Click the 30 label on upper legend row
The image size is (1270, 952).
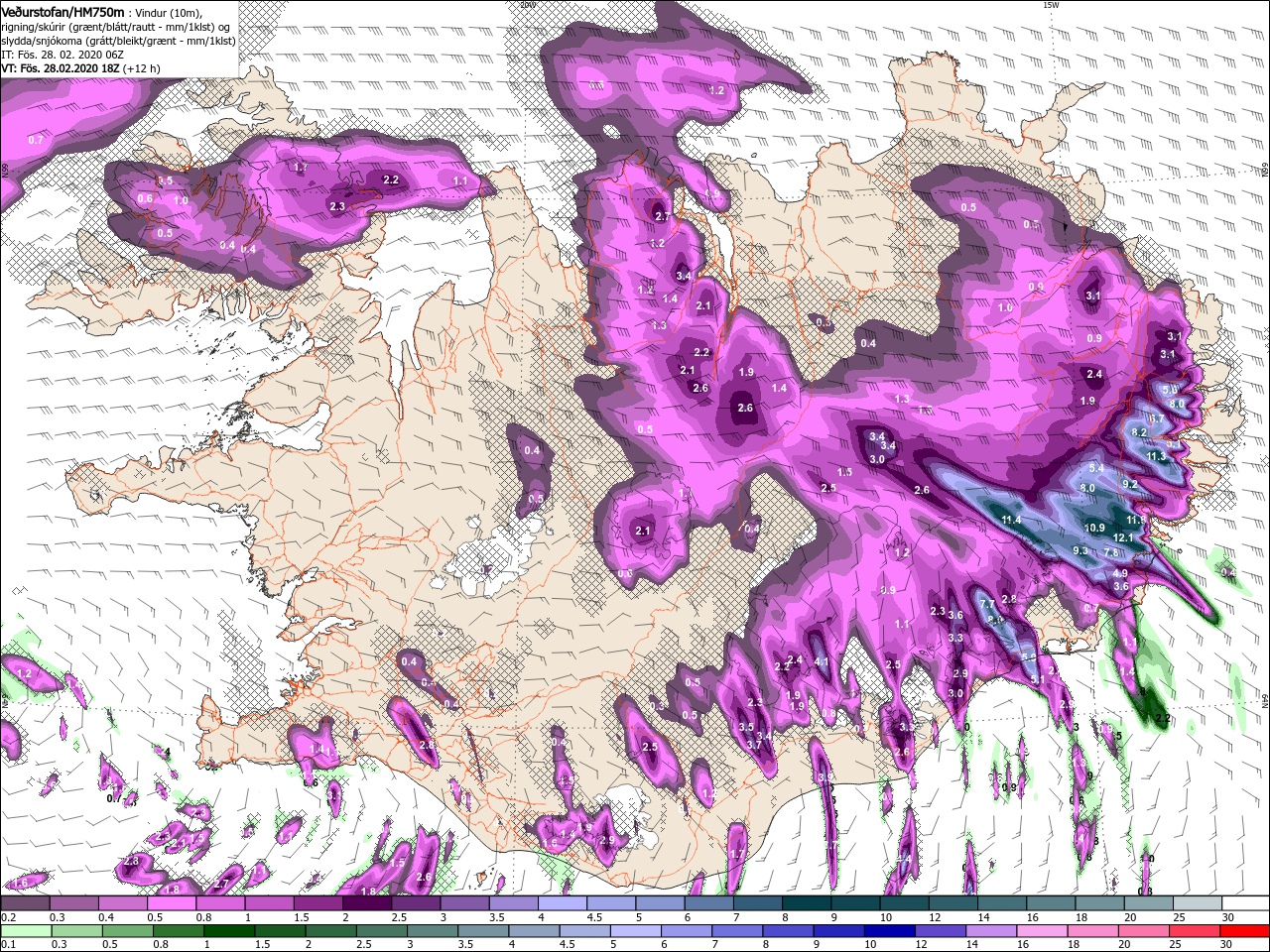[x=1227, y=917]
